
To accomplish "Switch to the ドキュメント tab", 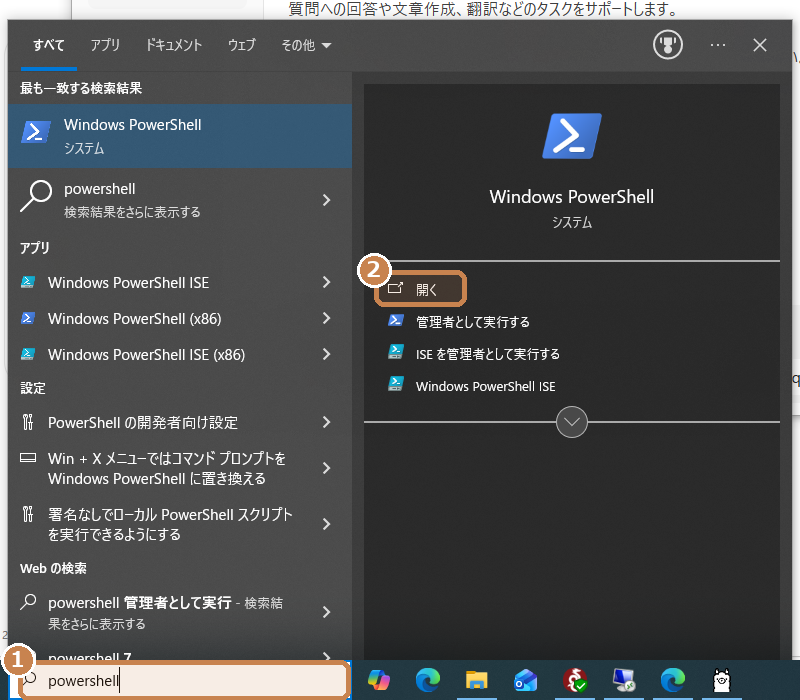I will pos(173,45).
